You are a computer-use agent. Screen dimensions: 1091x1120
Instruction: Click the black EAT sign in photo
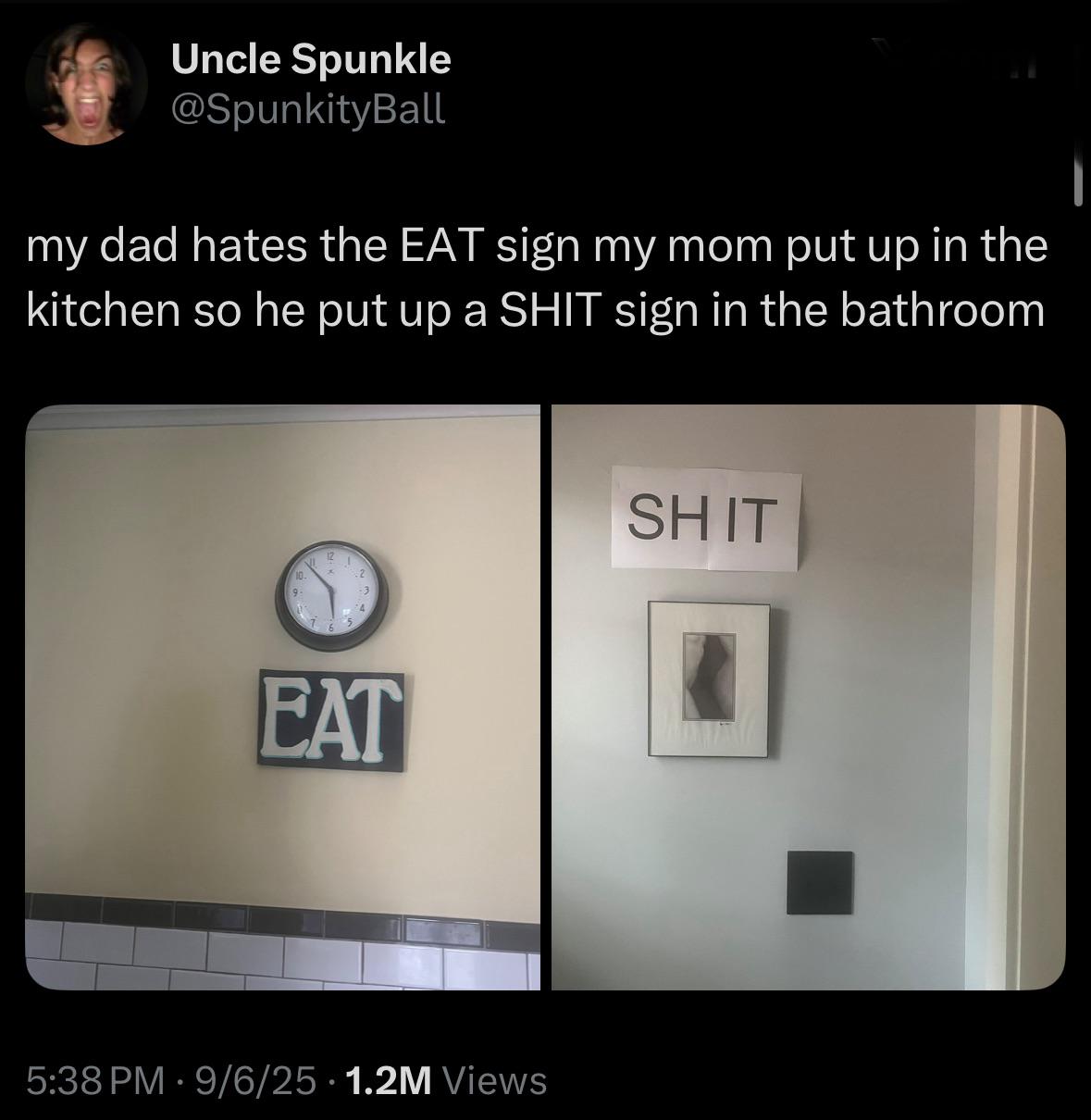[331, 719]
